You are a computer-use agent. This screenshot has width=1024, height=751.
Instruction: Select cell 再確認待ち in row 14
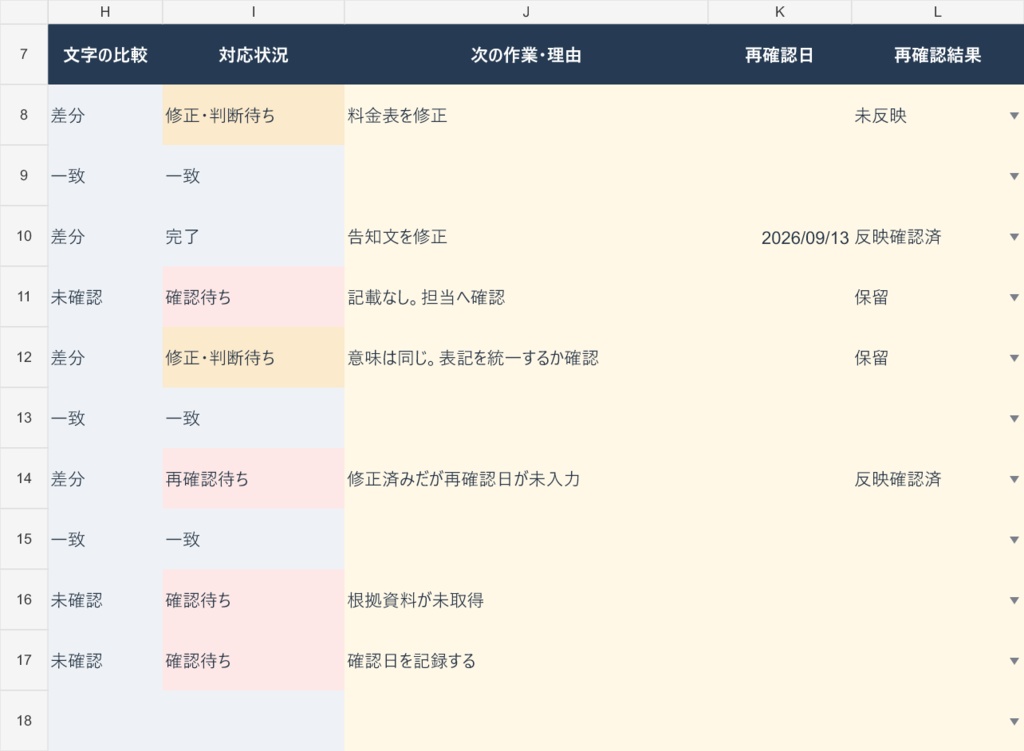tap(253, 479)
